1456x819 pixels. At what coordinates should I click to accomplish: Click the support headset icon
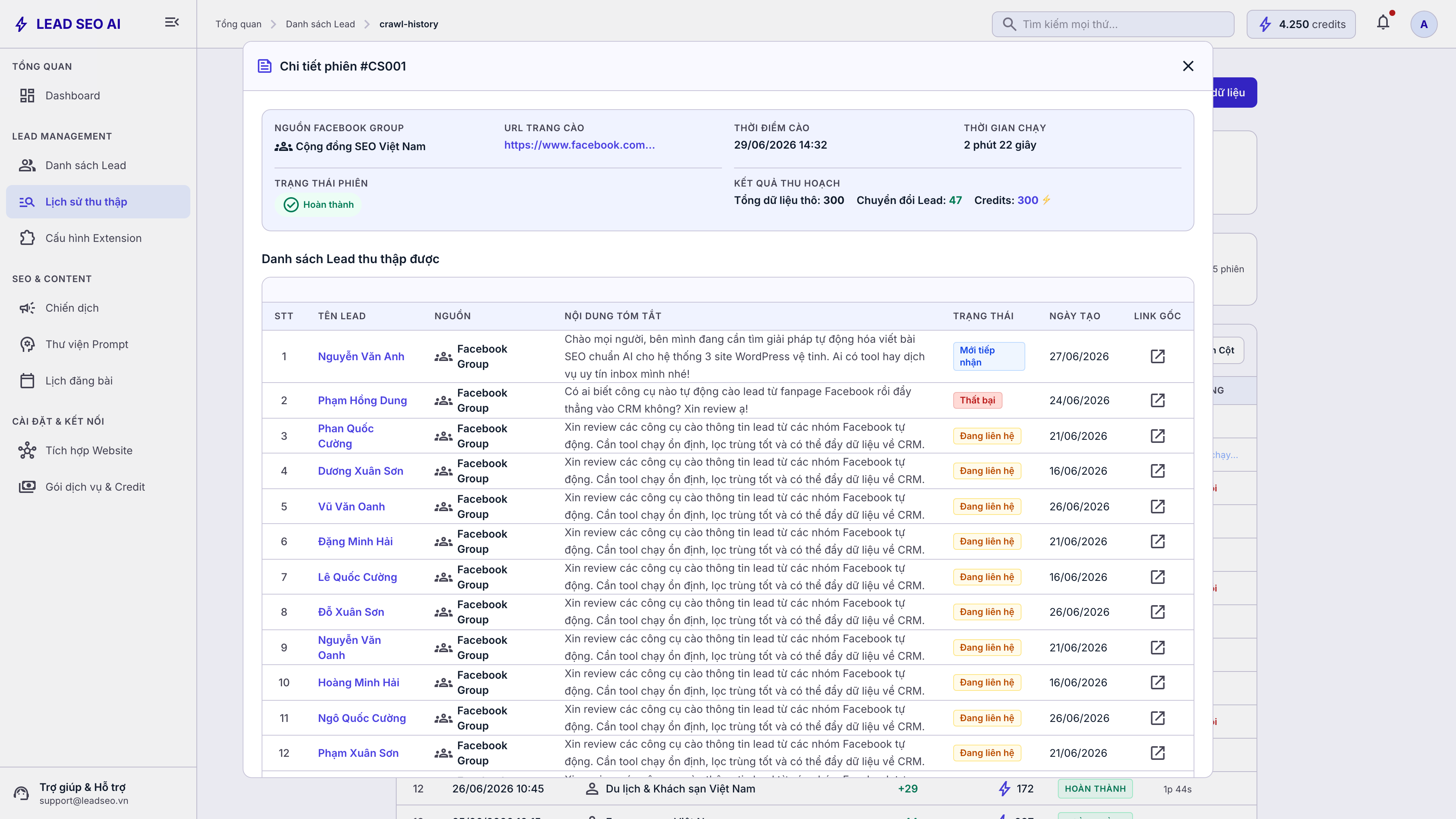22,793
